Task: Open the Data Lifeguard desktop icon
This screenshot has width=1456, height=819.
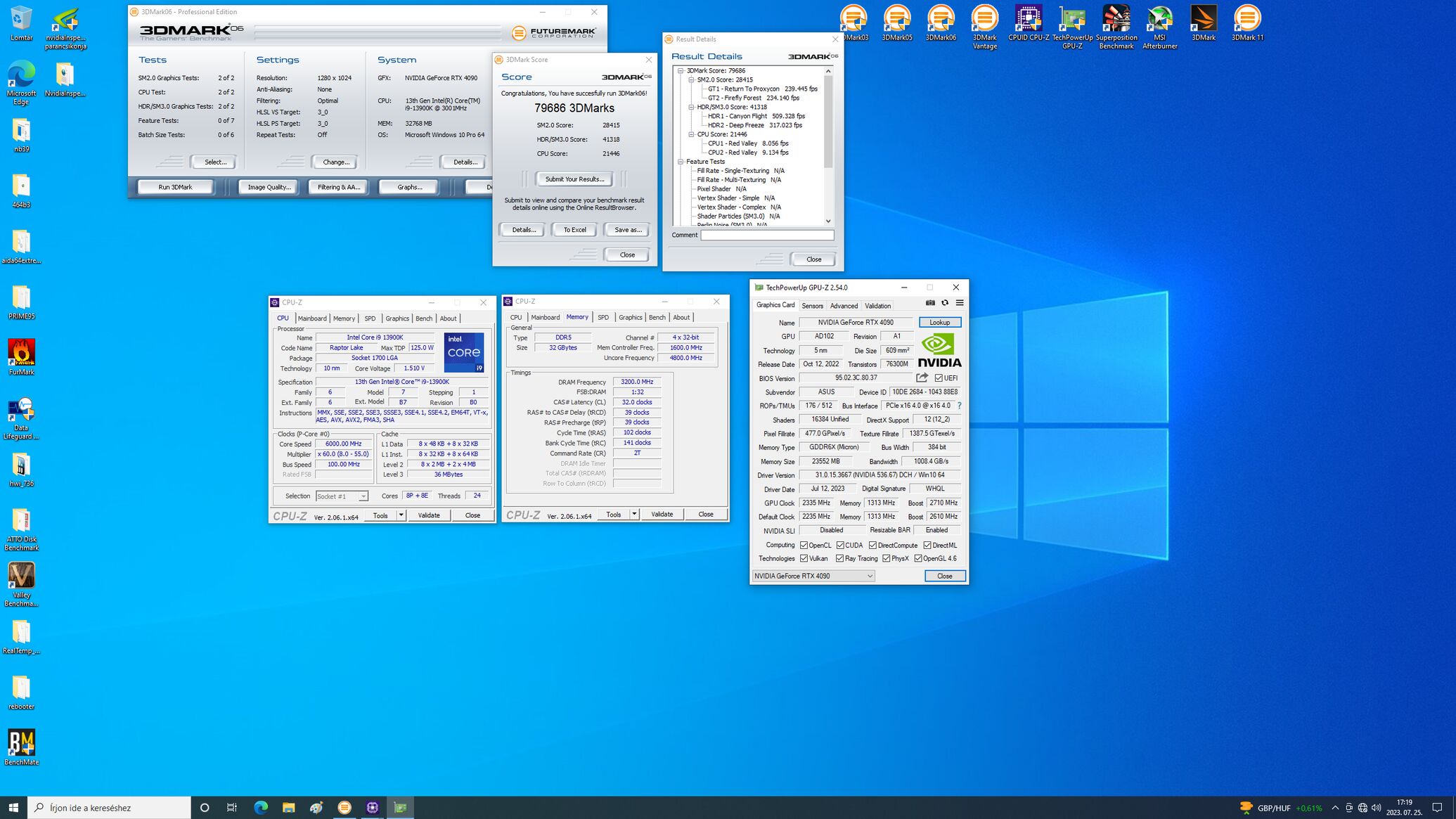Action: pyautogui.click(x=21, y=418)
